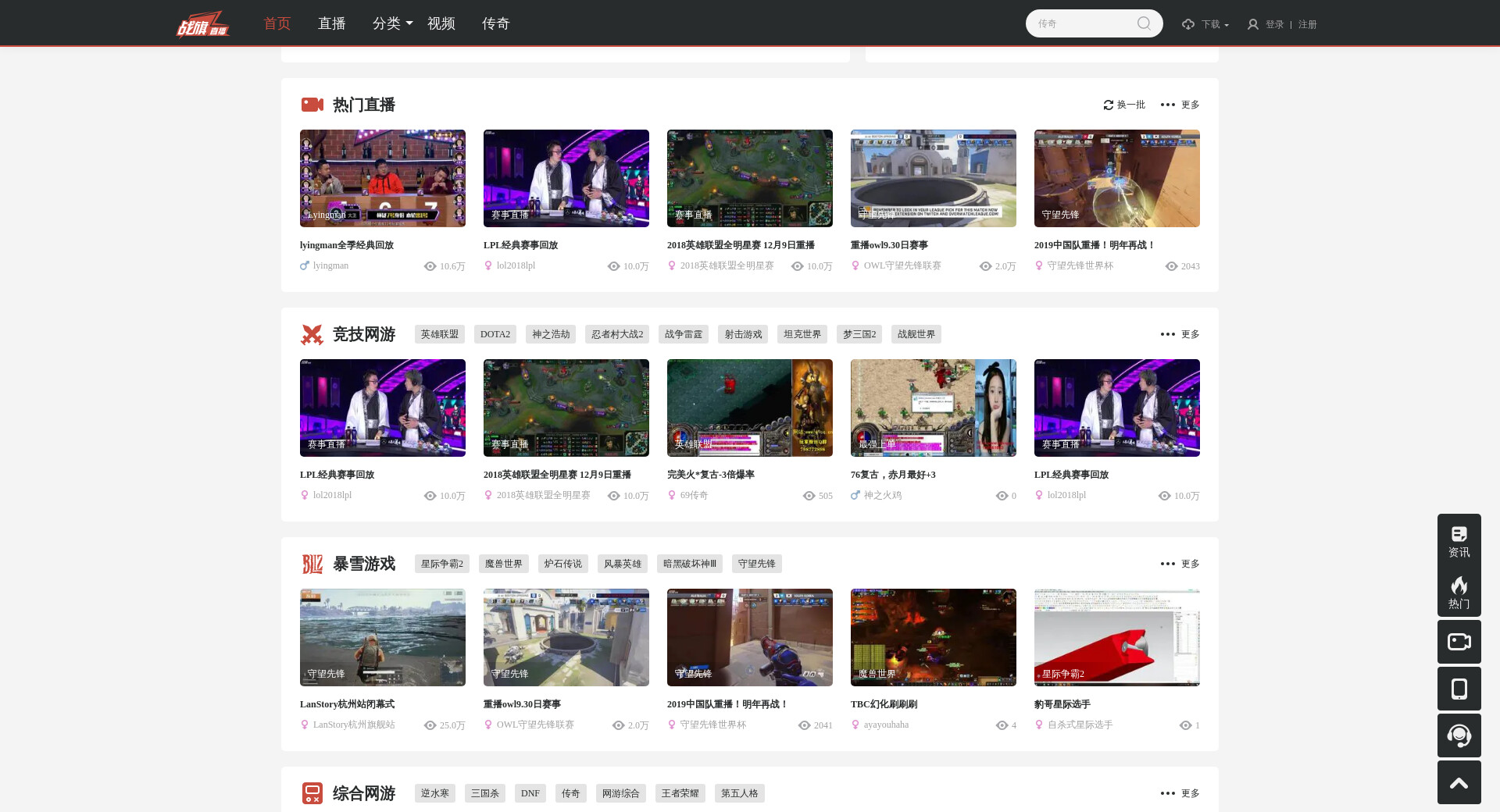Click the 登录 login link
Screen dimensions: 1500x812
coord(1274,24)
